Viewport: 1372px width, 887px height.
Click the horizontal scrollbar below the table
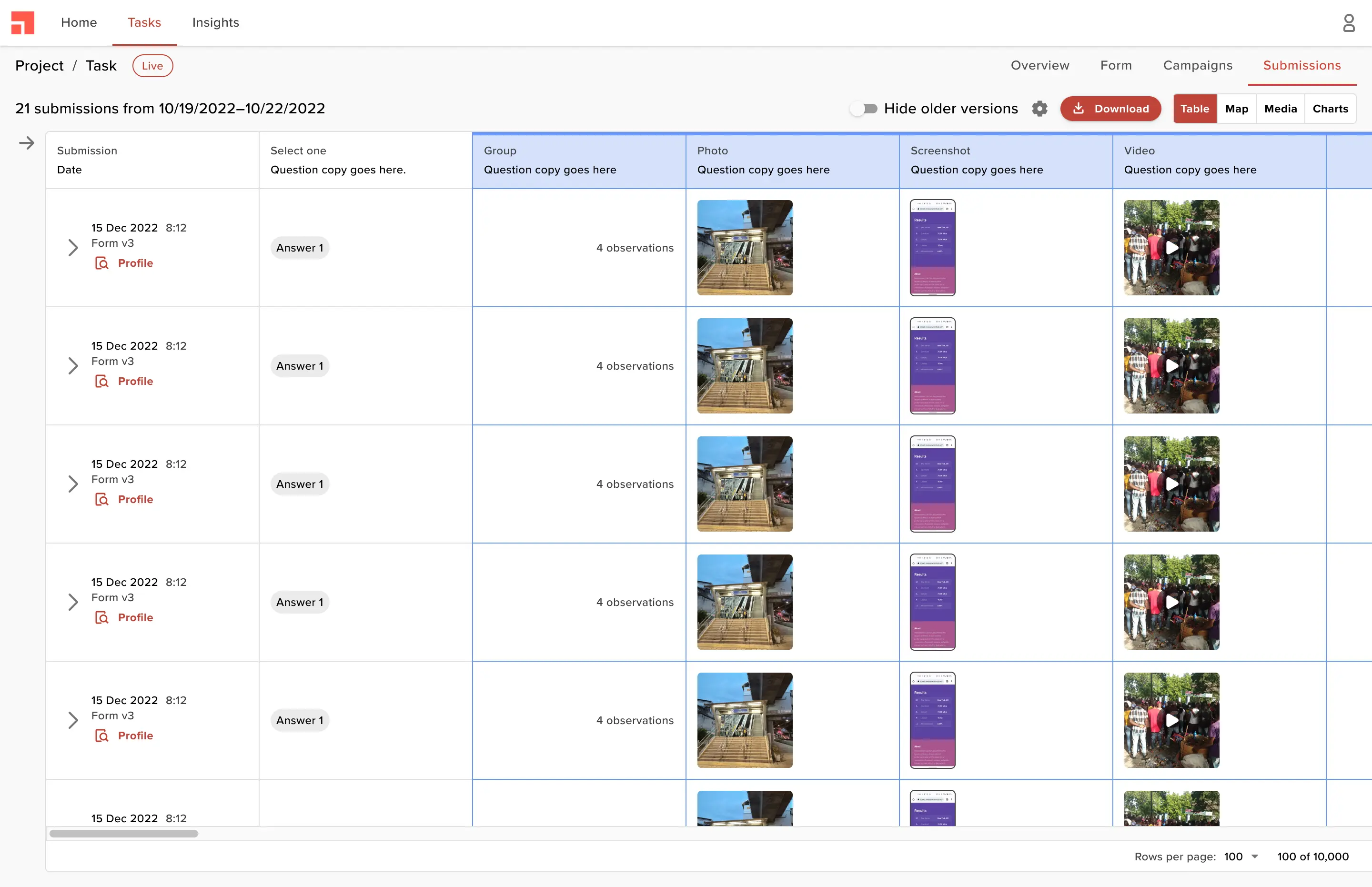point(124,834)
